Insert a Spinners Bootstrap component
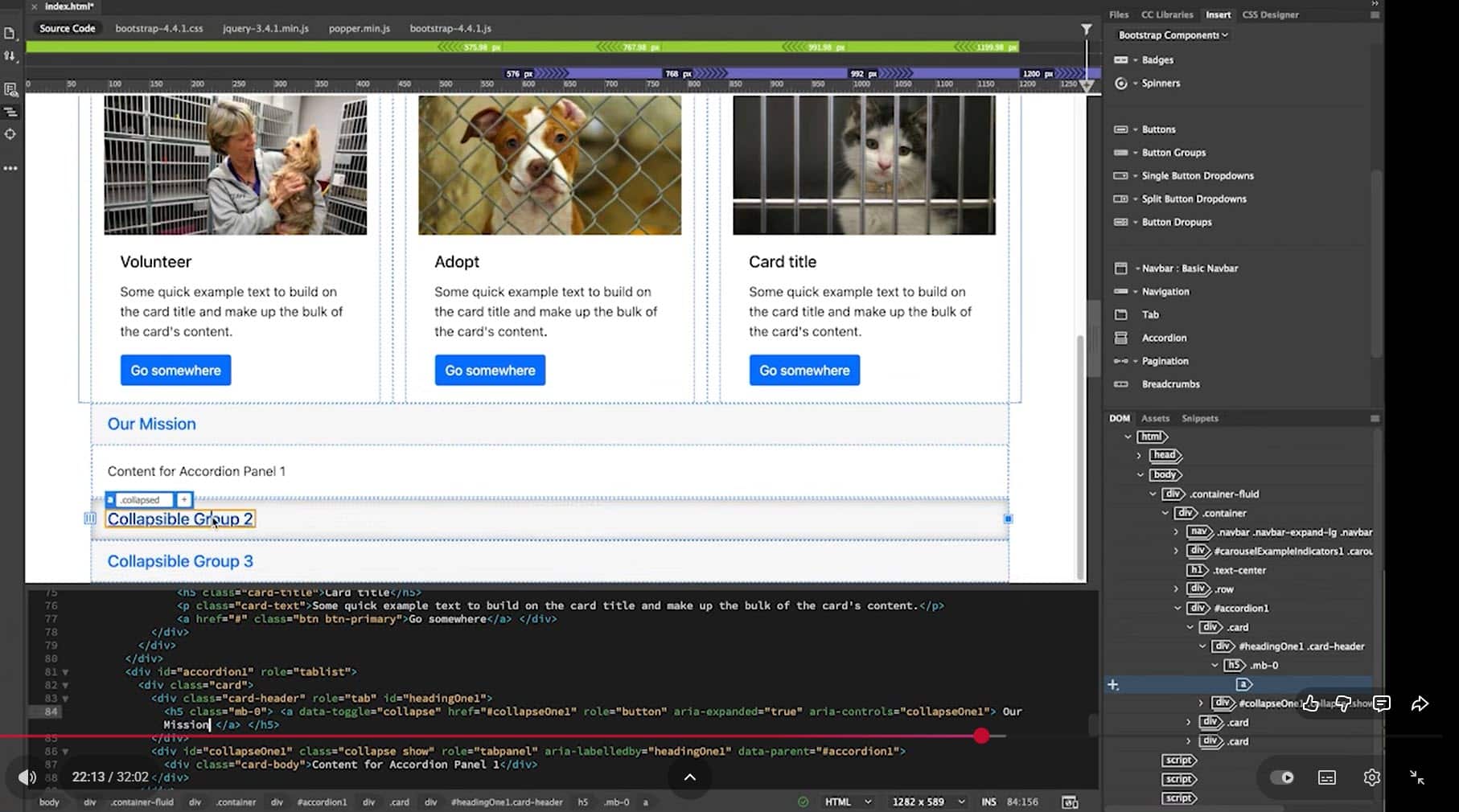The image size is (1459, 812). pyautogui.click(x=1160, y=84)
